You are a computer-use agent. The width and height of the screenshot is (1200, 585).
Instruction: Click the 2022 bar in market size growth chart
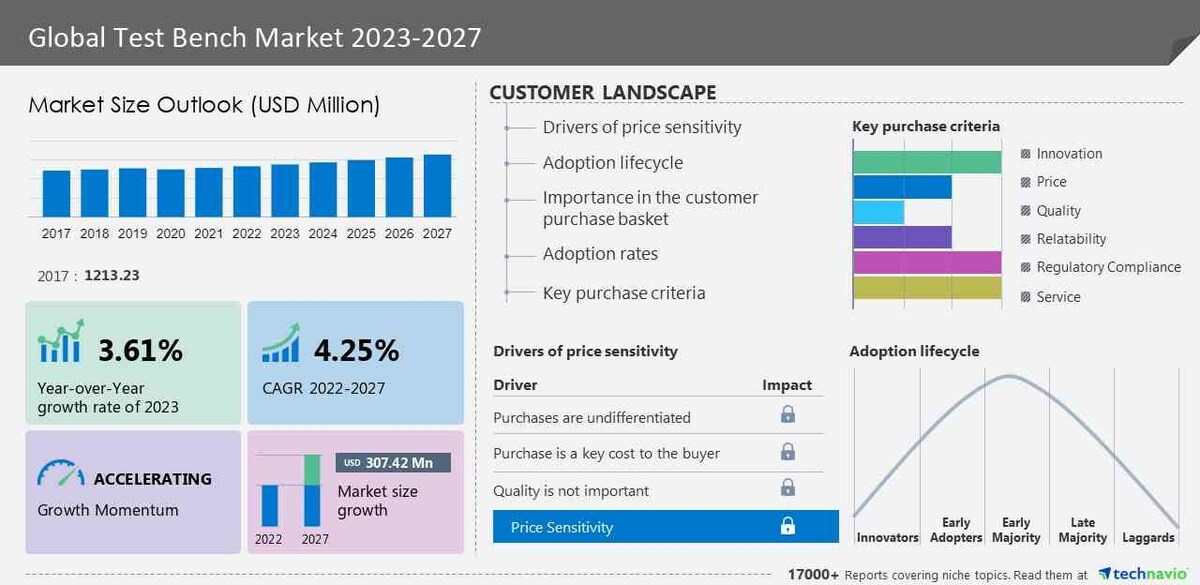tap(270, 505)
